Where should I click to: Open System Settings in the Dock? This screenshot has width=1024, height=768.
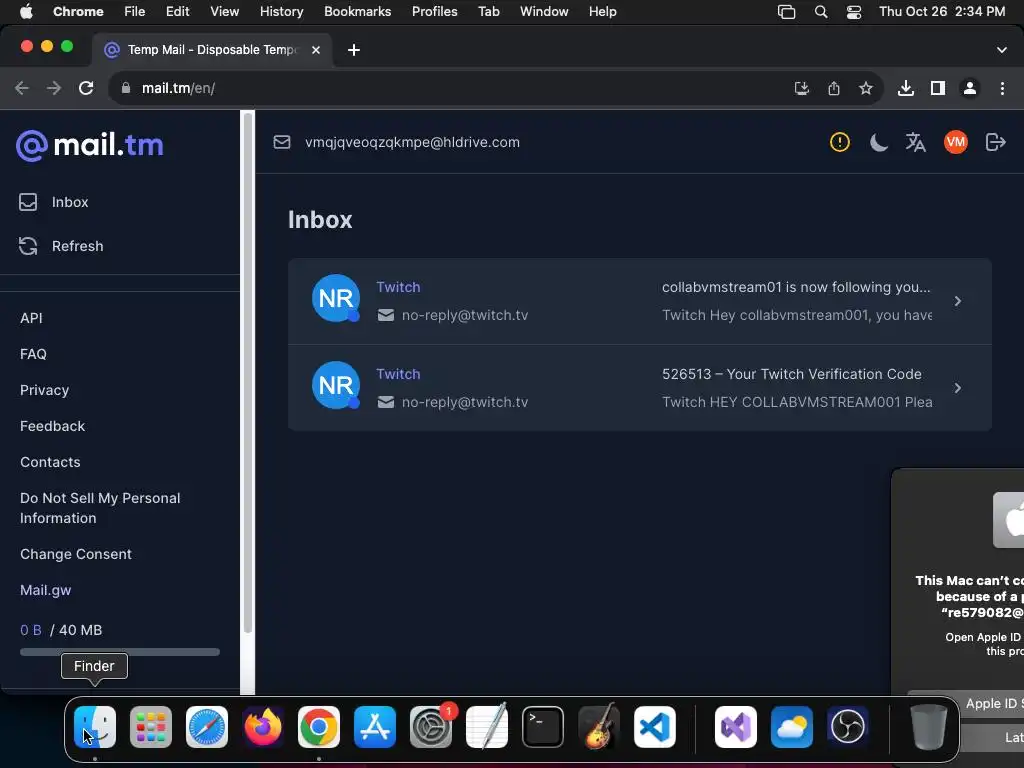[x=431, y=727]
